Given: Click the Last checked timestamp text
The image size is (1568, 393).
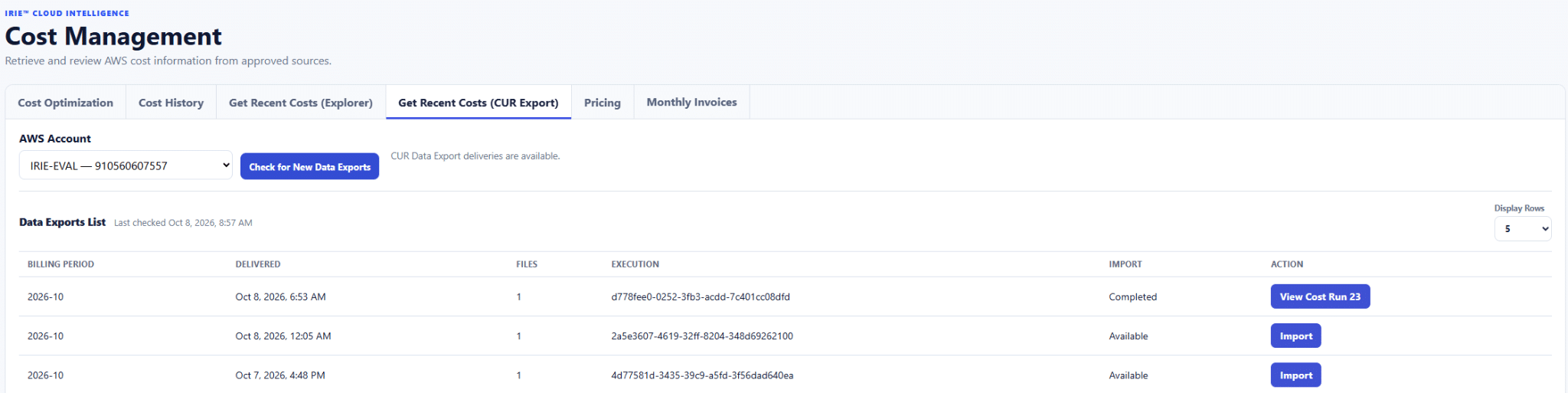Looking at the screenshot, I should pos(183,223).
